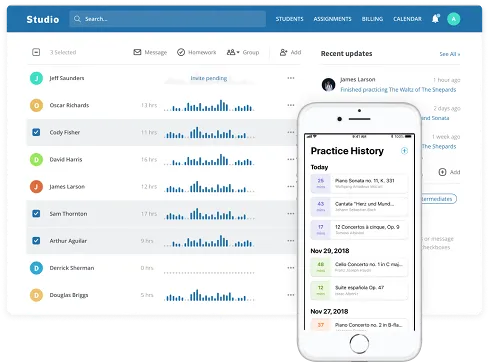Image resolution: width=489 pixels, height=362 pixels.
Task: Go to the Calendar menu item
Action: click(x=407, y=19)
